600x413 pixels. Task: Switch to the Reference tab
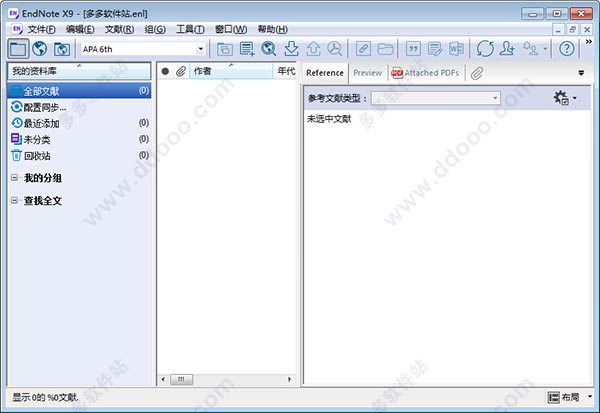(x=325, y=73)
